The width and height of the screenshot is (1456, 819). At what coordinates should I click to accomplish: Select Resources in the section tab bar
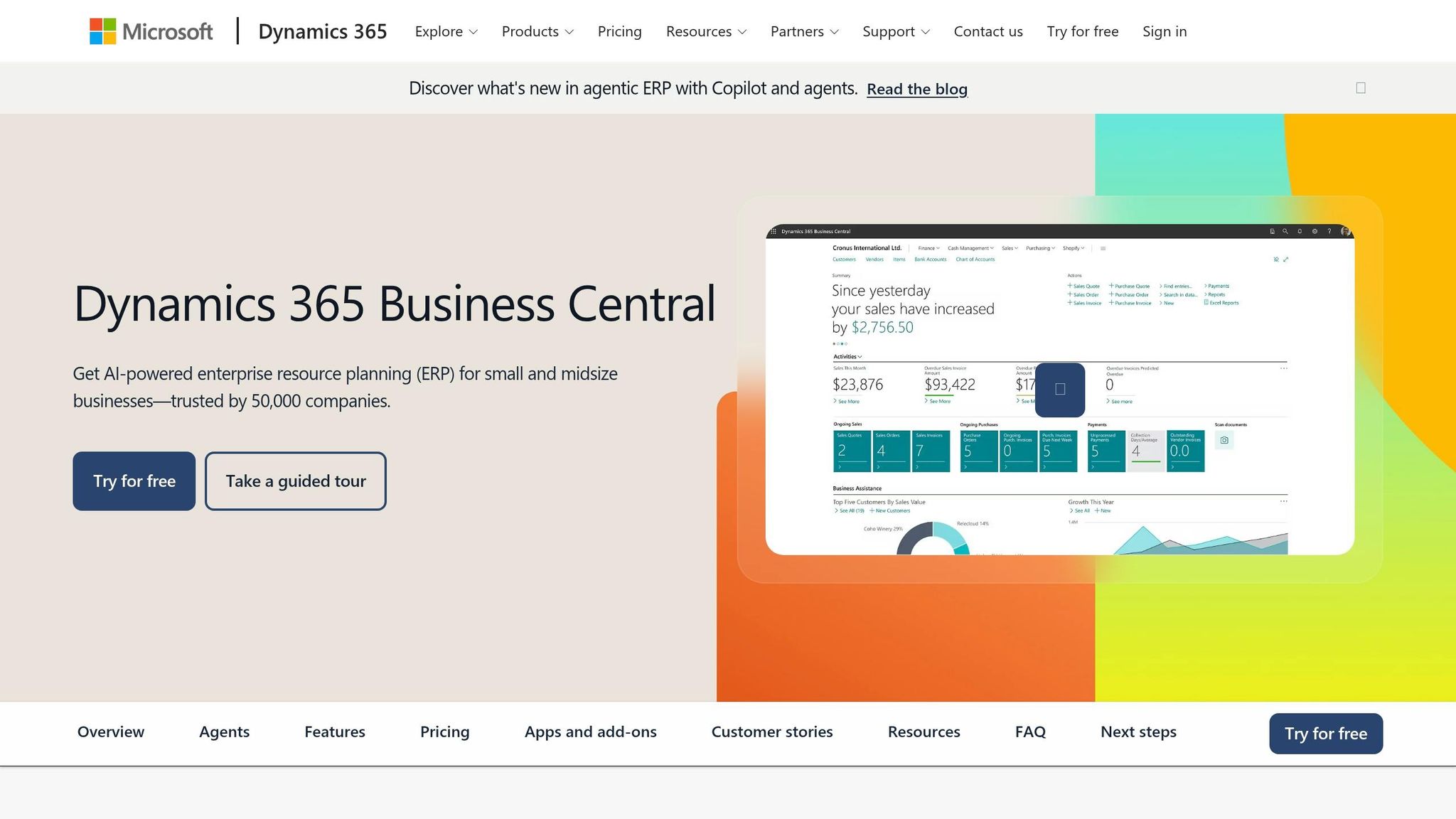[x=924, y=732]
